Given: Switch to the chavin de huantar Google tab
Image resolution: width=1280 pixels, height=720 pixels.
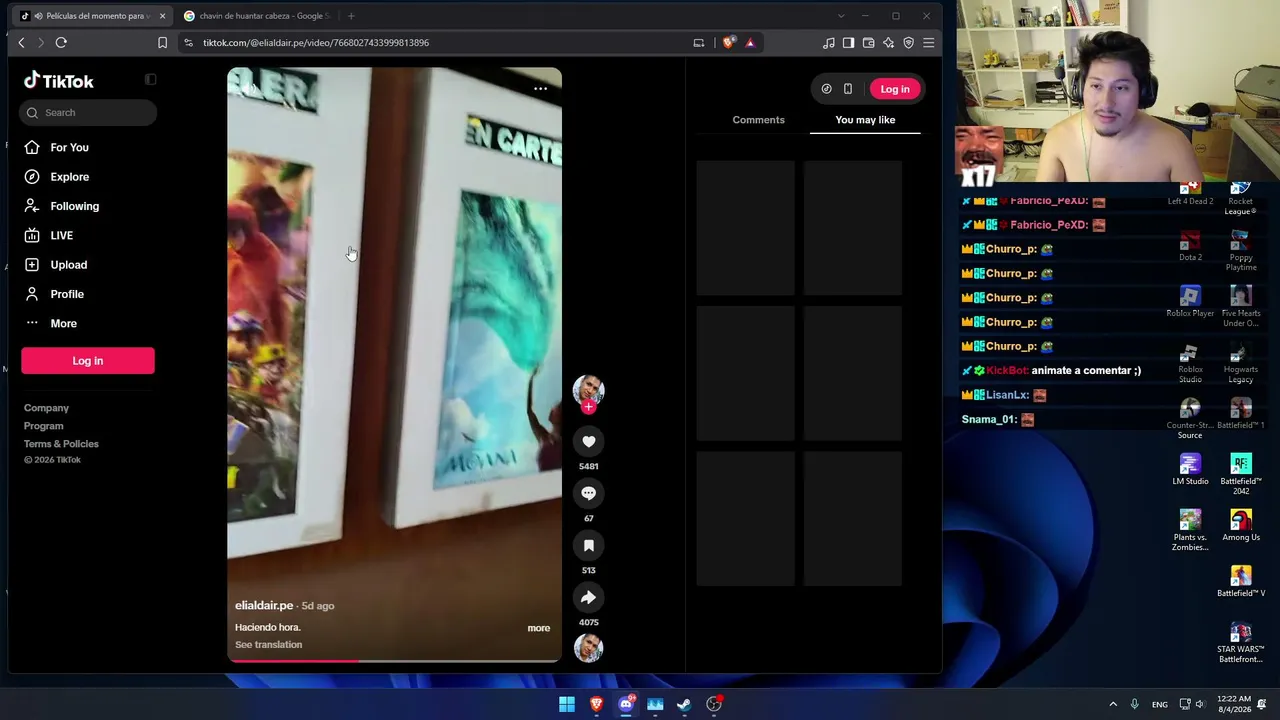Looking at the screenshot, I should point(258,16).
